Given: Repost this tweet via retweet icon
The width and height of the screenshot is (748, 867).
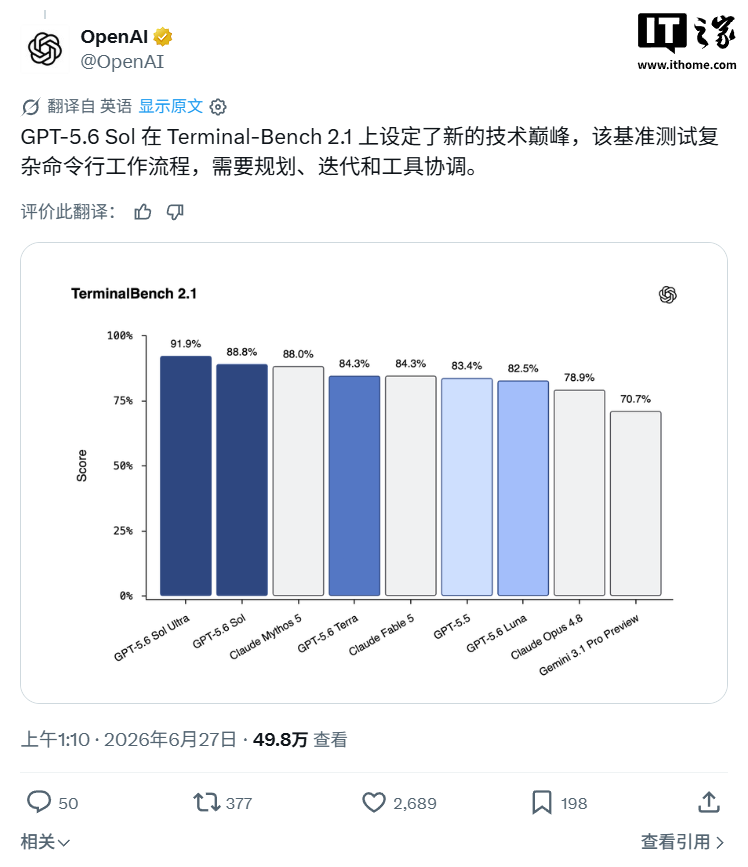Looking at the screenshot, I should coord(207,802).
